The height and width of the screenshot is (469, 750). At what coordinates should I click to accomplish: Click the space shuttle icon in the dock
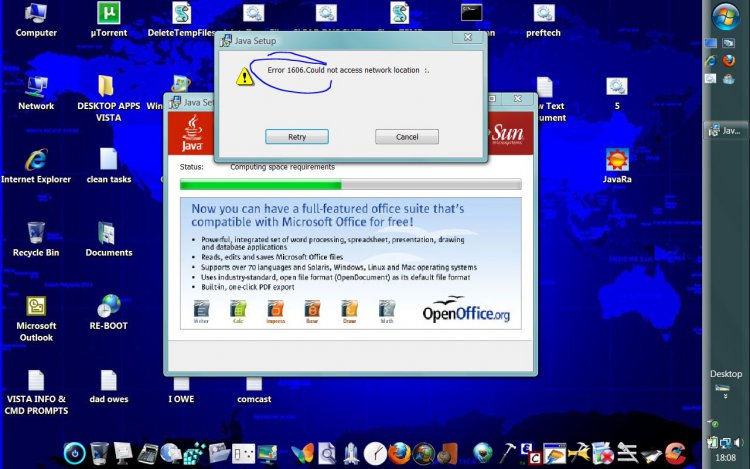coord(351,454)
